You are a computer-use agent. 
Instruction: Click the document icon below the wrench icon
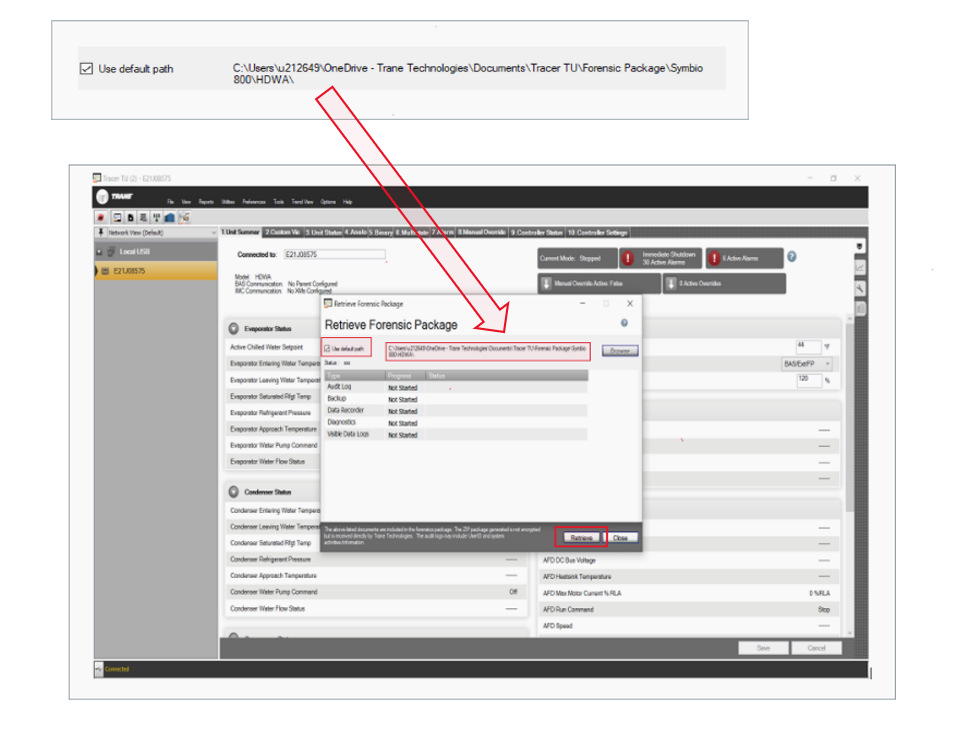click(x=860, y=308)
